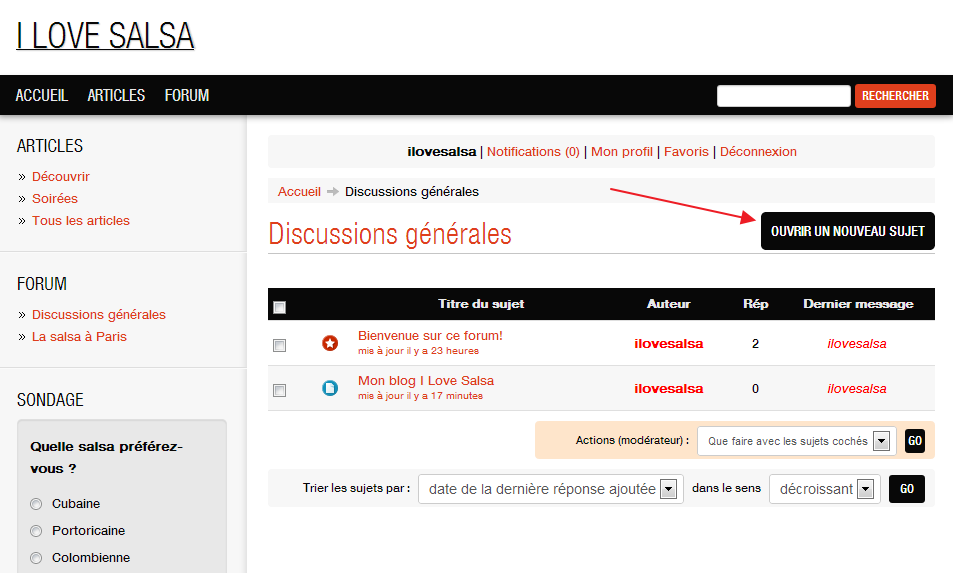Screen dimensions: 953x573
Task: Open Favoris link
Action: 686,152
